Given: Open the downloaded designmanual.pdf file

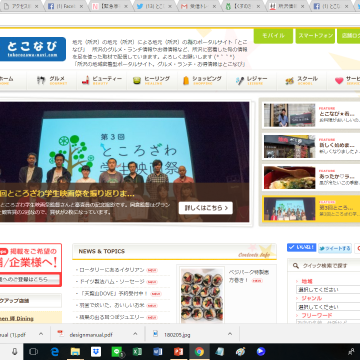Looking at the screenshot, I should click(x=91, y=334).
